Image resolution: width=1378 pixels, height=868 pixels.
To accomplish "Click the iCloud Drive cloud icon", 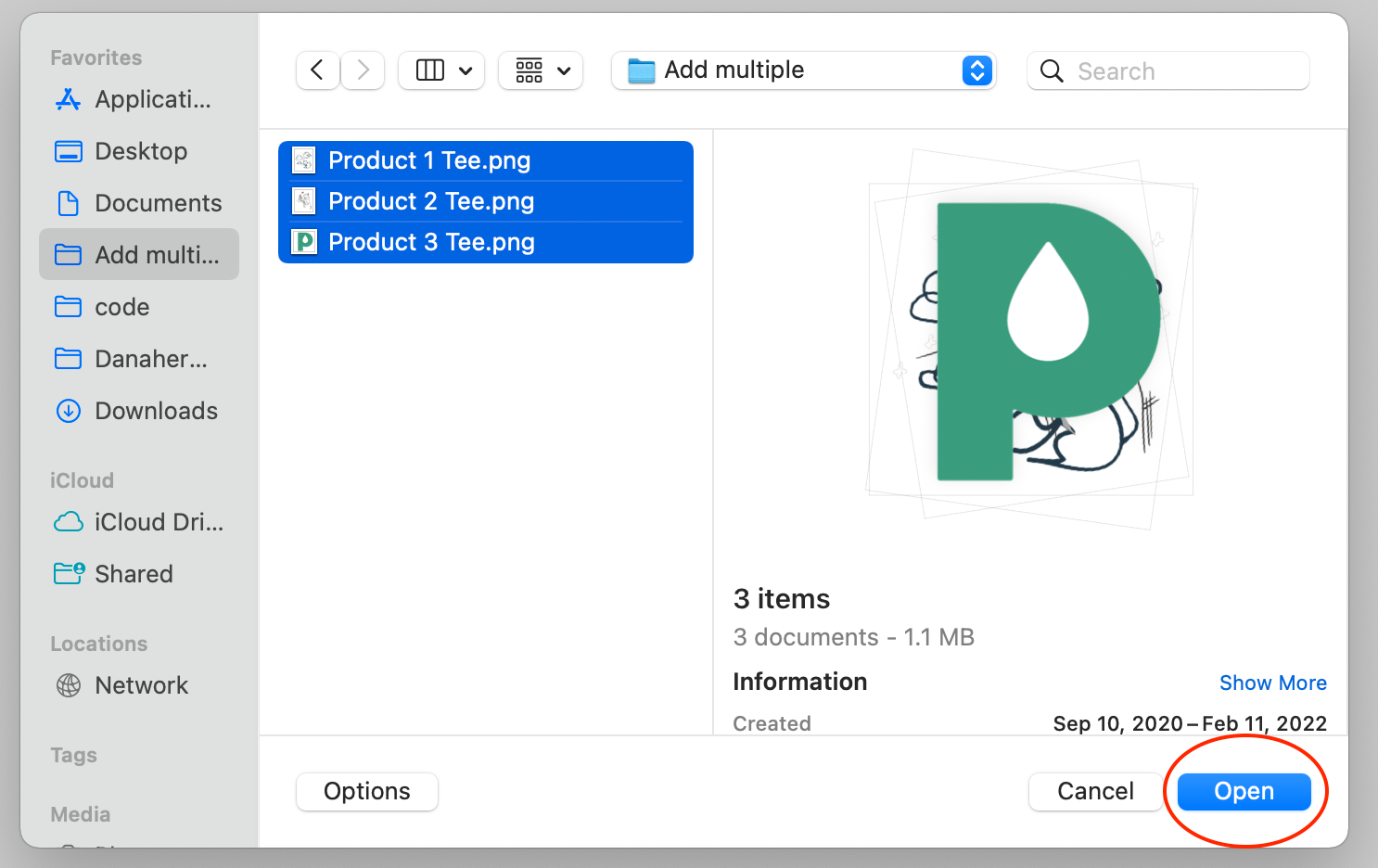I will click(68, 522).
